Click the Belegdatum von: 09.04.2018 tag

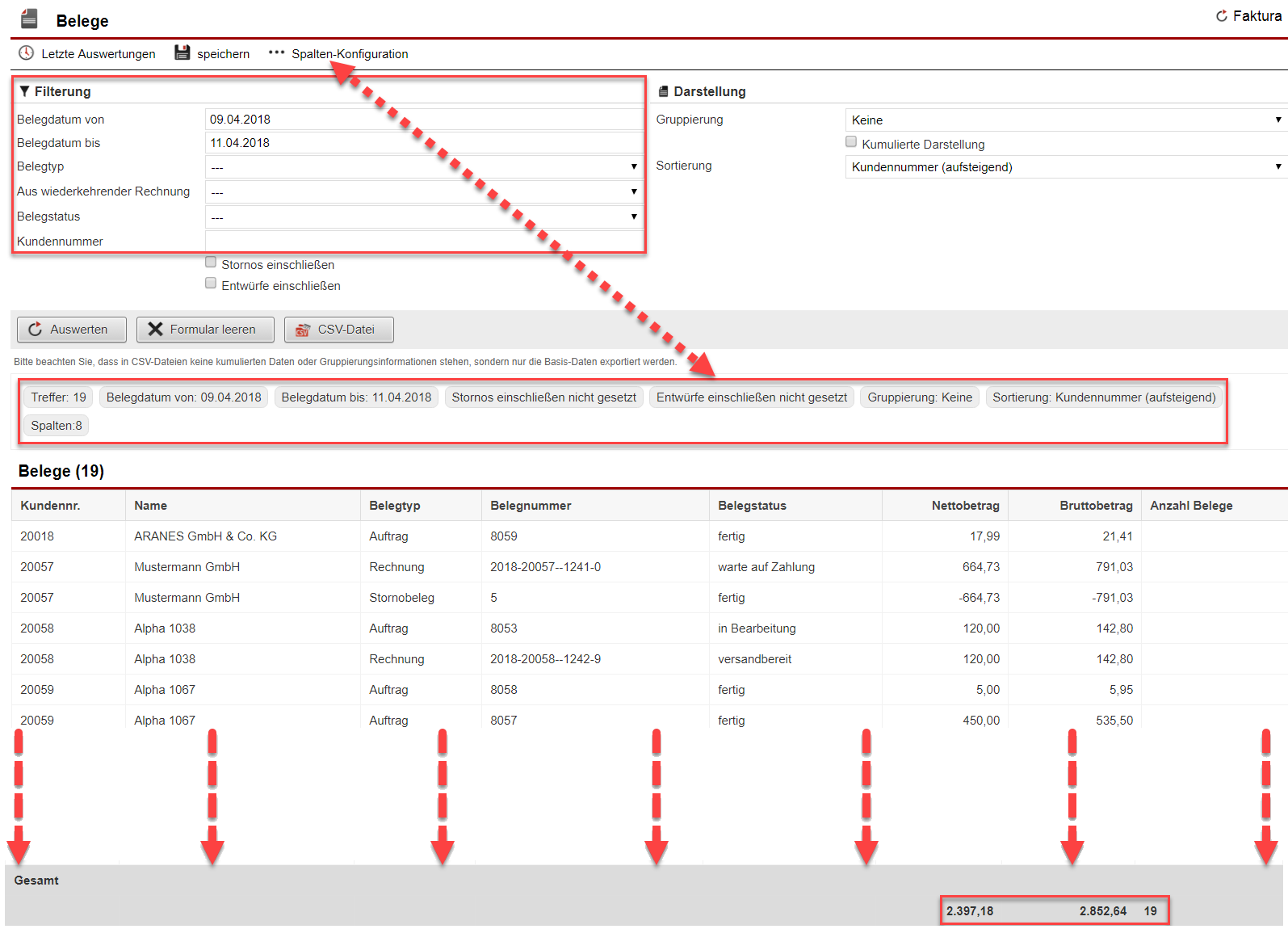[x=184, y=397]
